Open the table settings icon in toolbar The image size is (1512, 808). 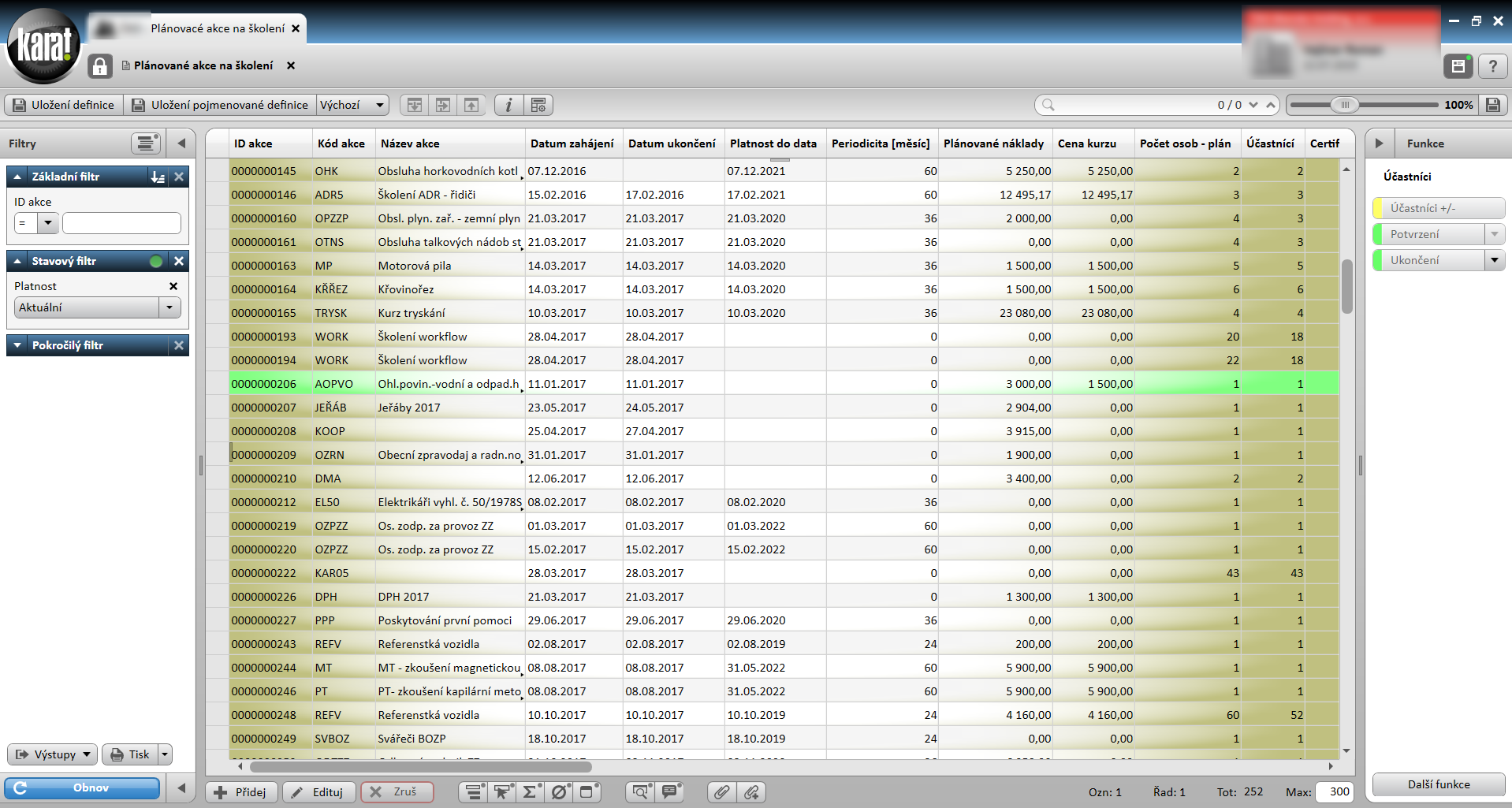click(x=538, y=105)
